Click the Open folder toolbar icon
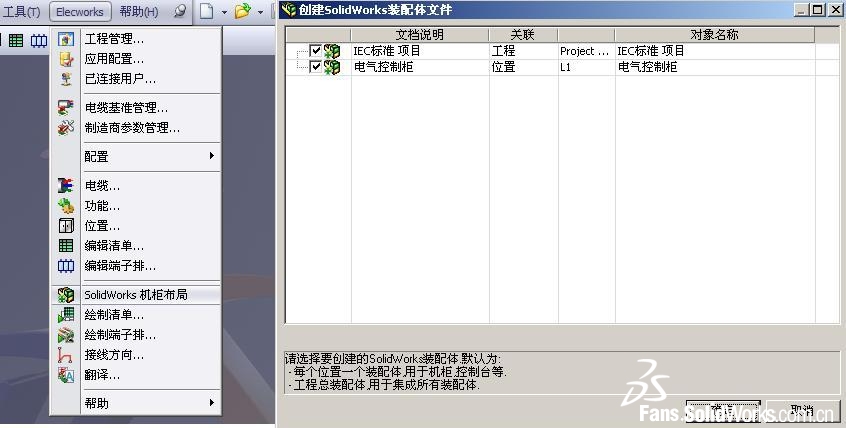The image size is (846, 428). pos(243,11)
